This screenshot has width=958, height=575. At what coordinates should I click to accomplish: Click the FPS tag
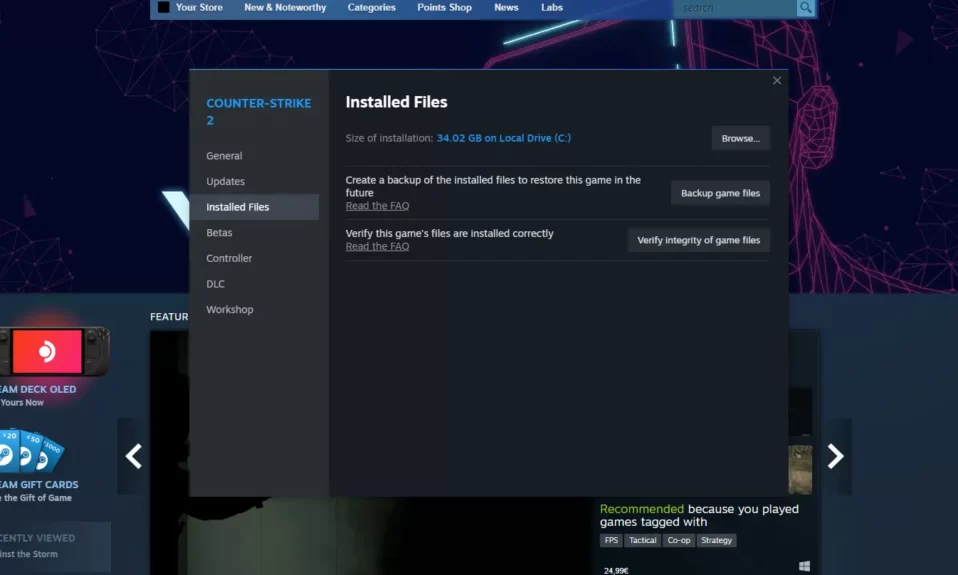[611, 540]
